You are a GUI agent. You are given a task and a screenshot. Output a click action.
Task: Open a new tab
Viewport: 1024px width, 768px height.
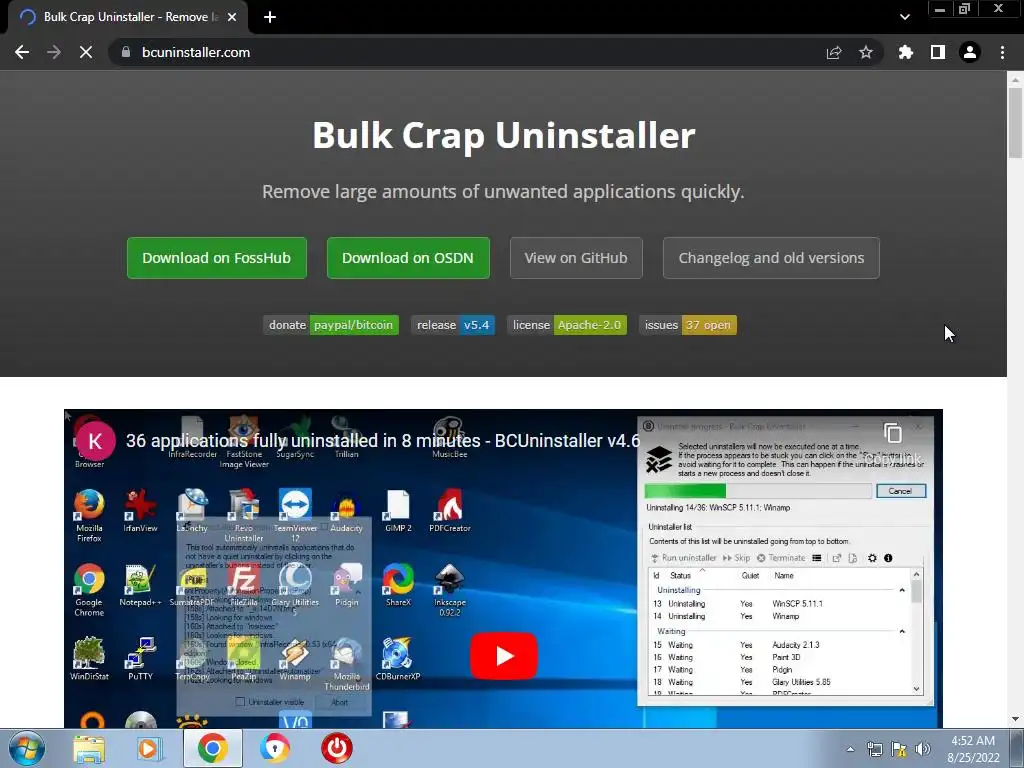(x=270, y=17)
